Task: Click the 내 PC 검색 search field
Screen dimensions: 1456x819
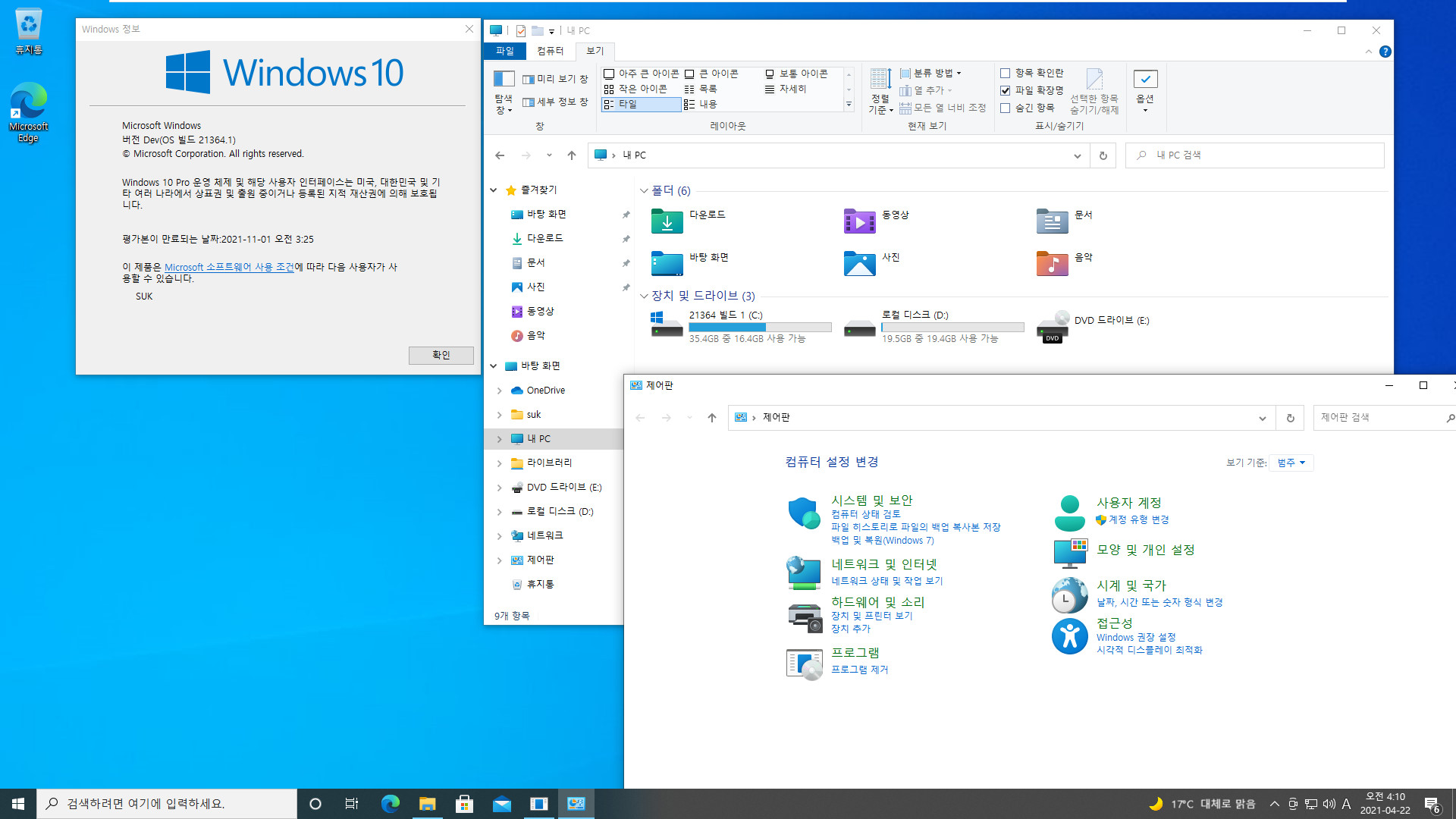Action: coord(1255,155)
